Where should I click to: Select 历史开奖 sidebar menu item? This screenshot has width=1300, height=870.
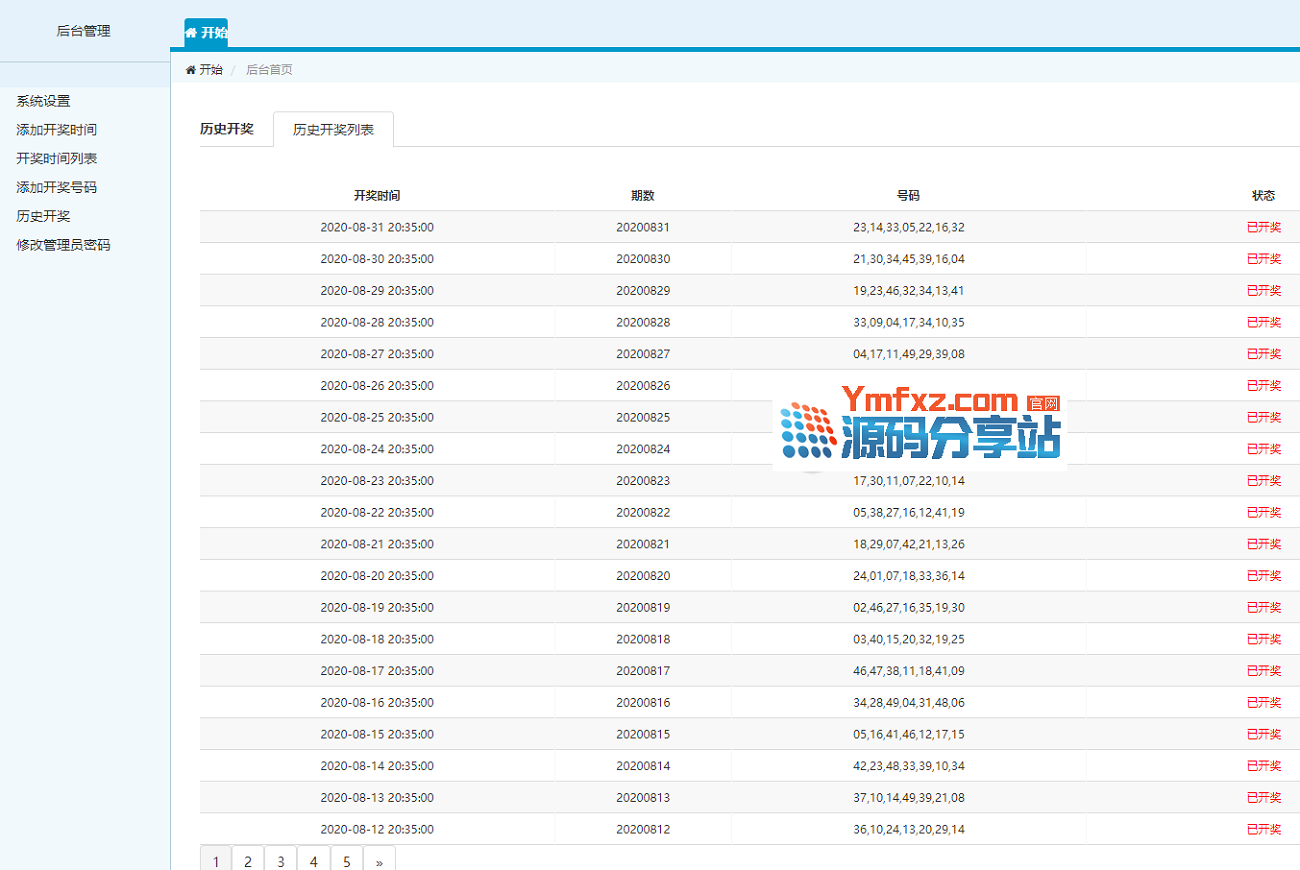tap(43, 216)
